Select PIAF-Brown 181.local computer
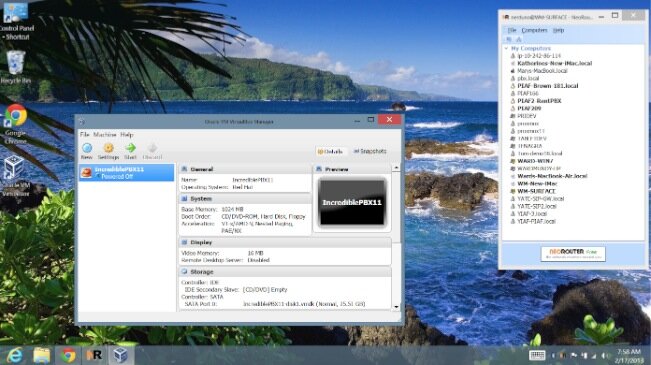The width and height of the screenshot is (651, 365). point(548,86)
